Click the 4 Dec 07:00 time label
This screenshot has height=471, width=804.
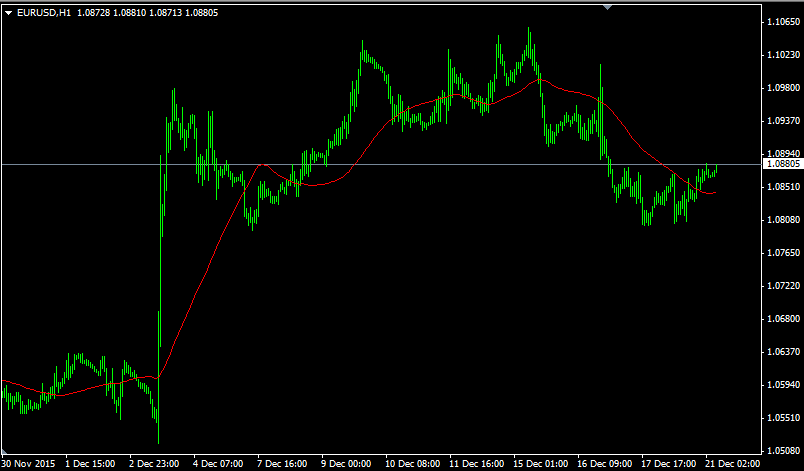pyautogui.click(x=219, y=464)
